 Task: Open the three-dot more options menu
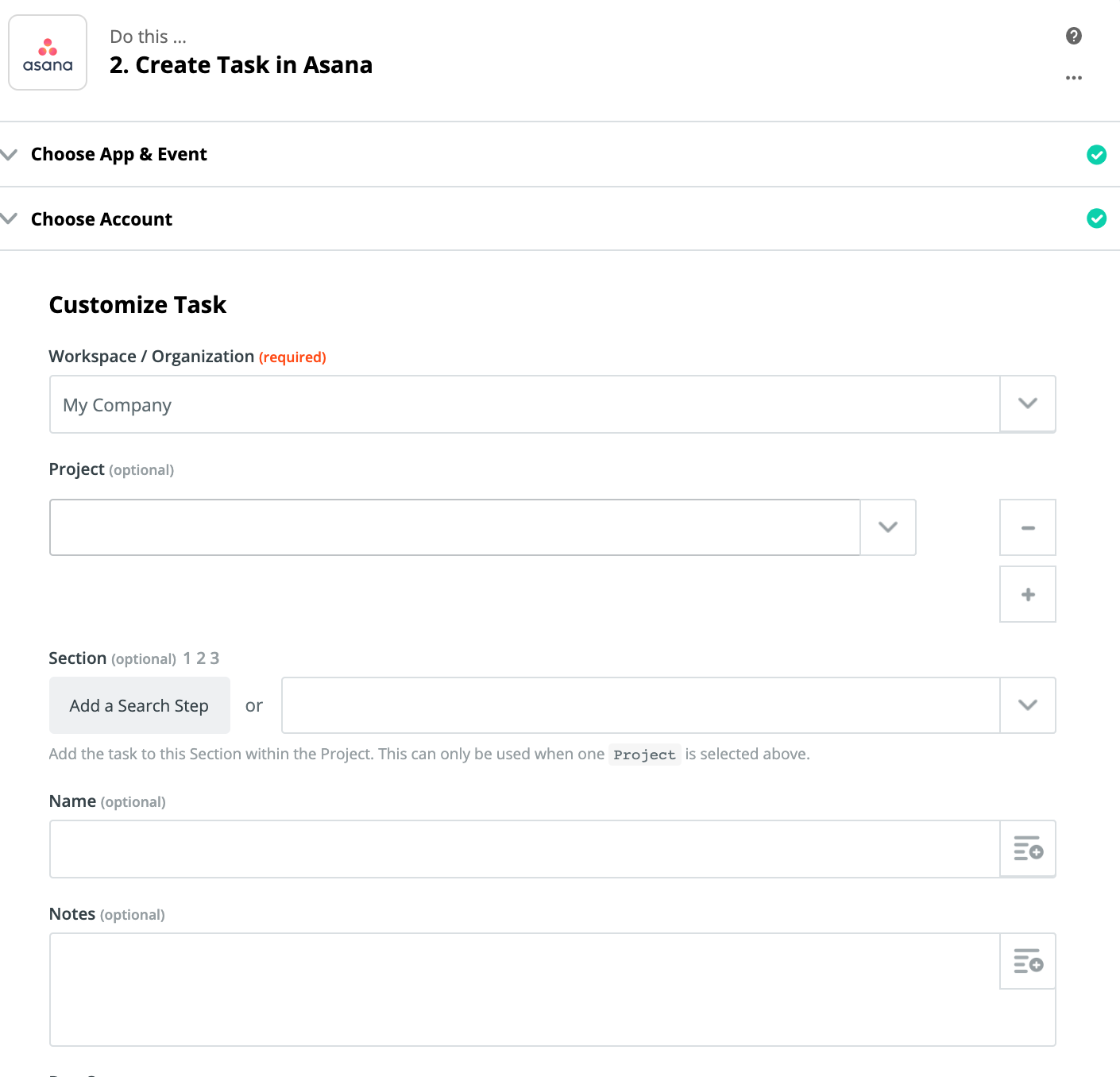1074,78
